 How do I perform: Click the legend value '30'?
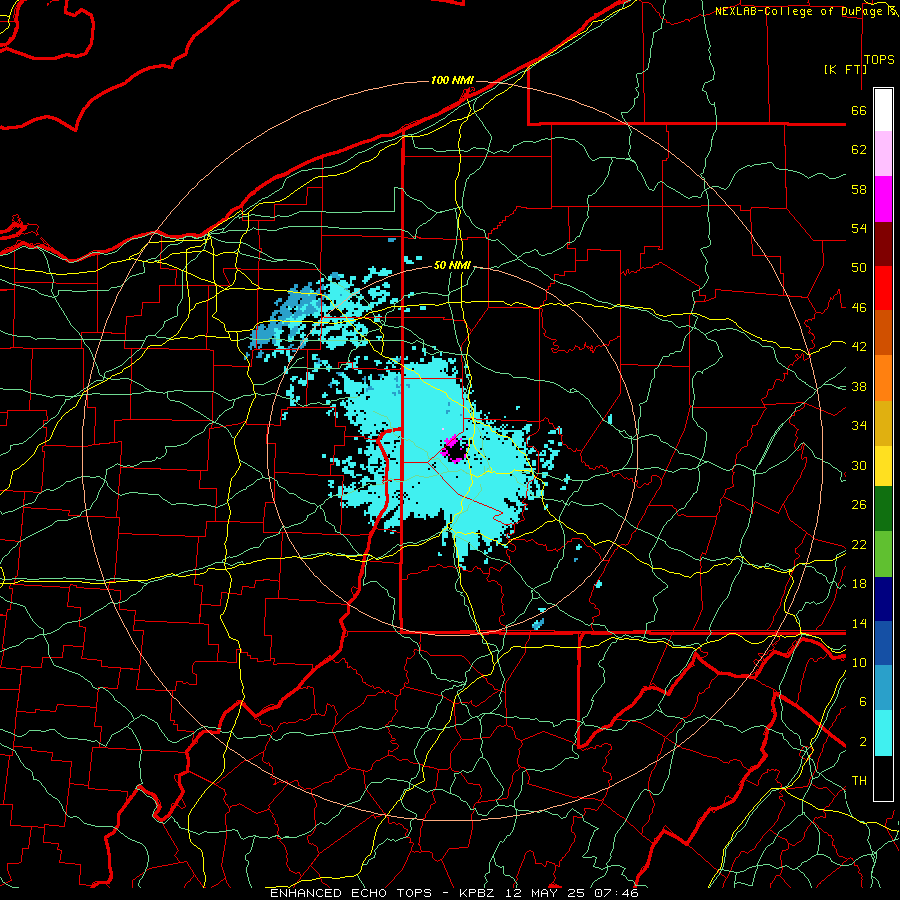[x=859, y=465]
